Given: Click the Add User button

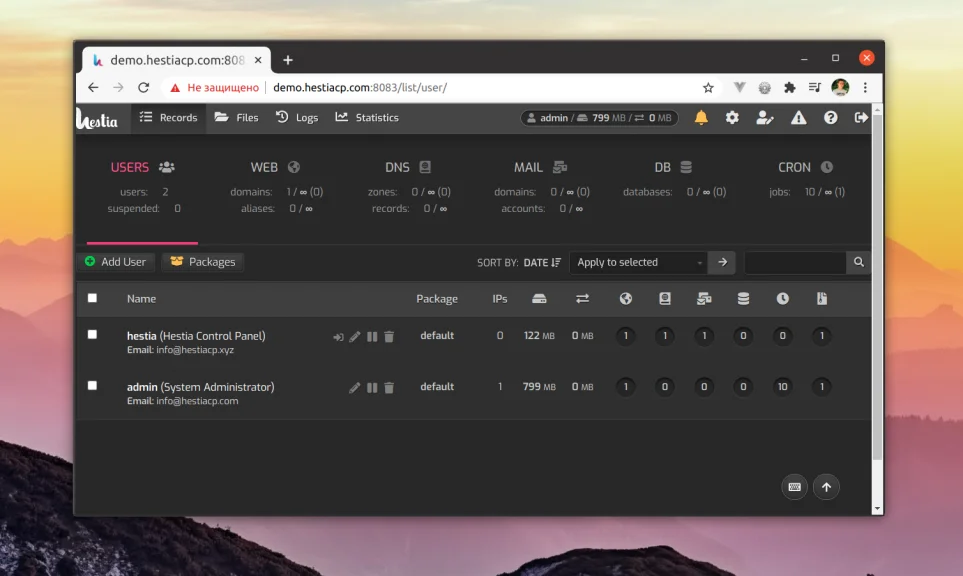Looking at the screenshot, I should point(116,262).
